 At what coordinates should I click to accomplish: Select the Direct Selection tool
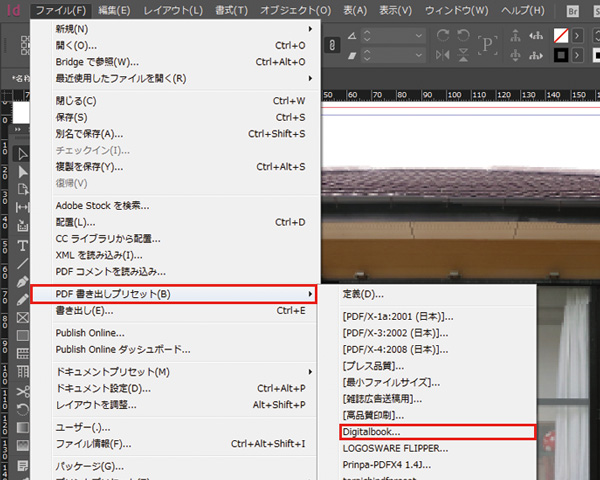click(22, 172)
